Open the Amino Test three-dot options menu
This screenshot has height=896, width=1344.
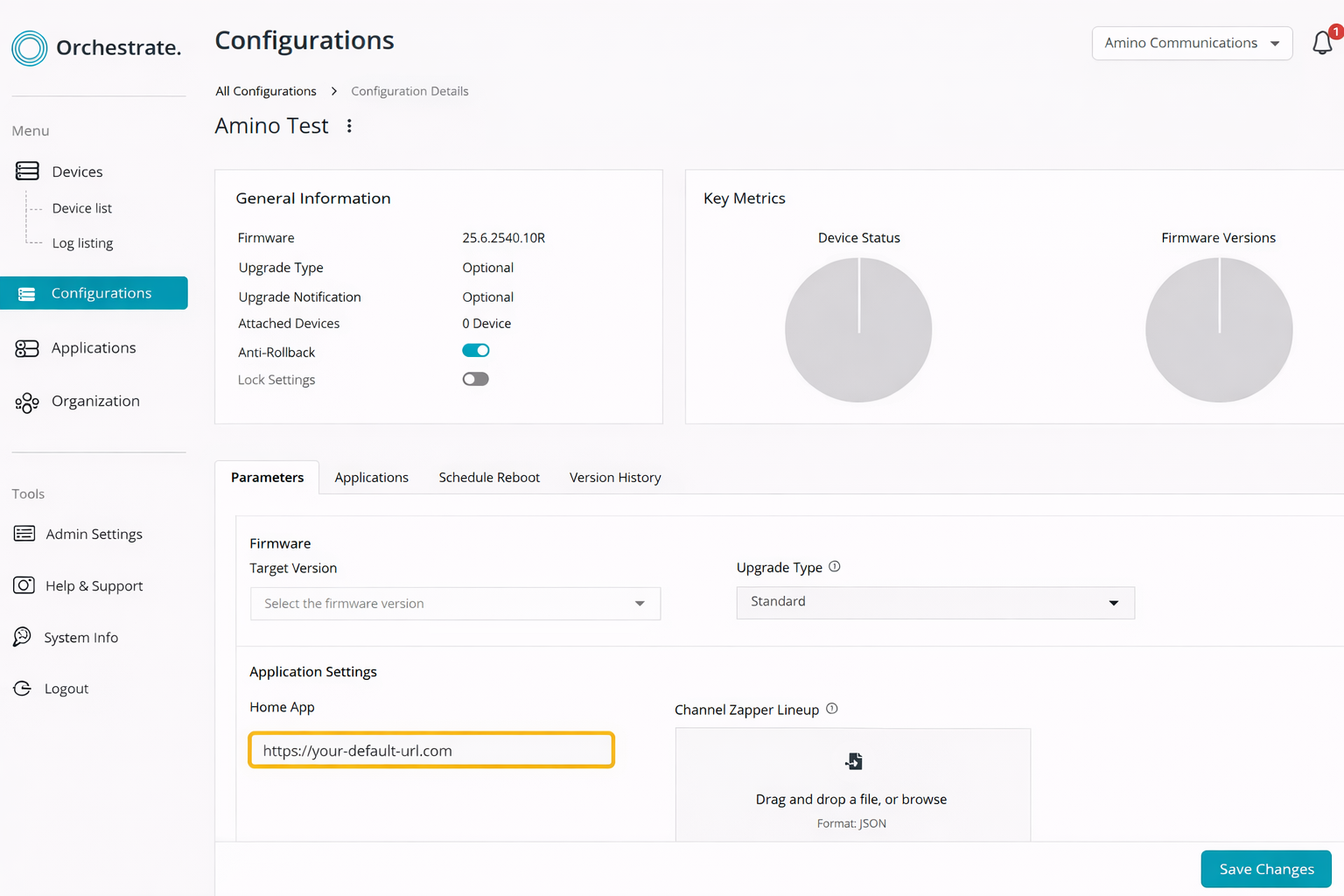[x=349, y=126]
